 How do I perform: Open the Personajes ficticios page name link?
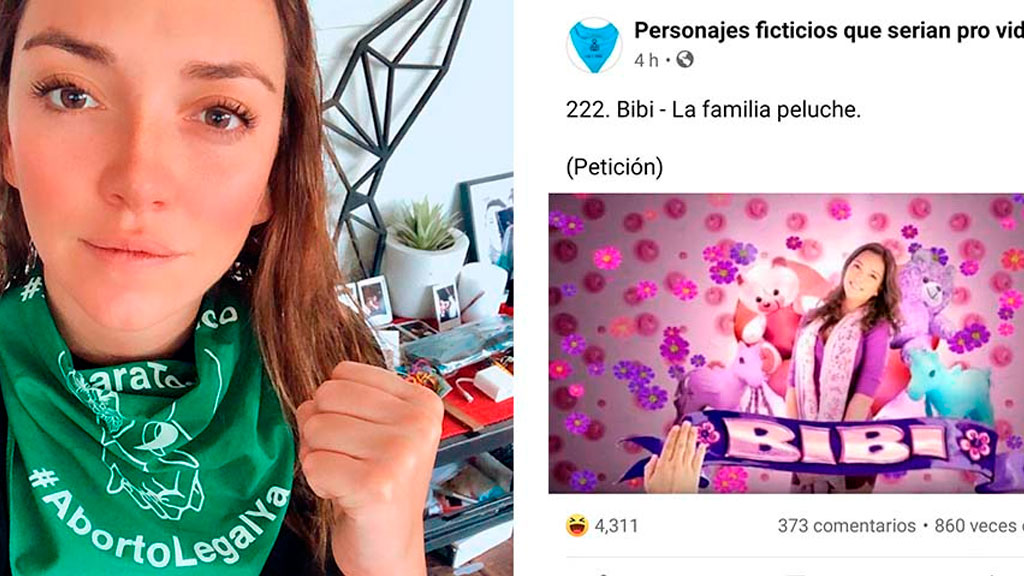click(829, 31)
